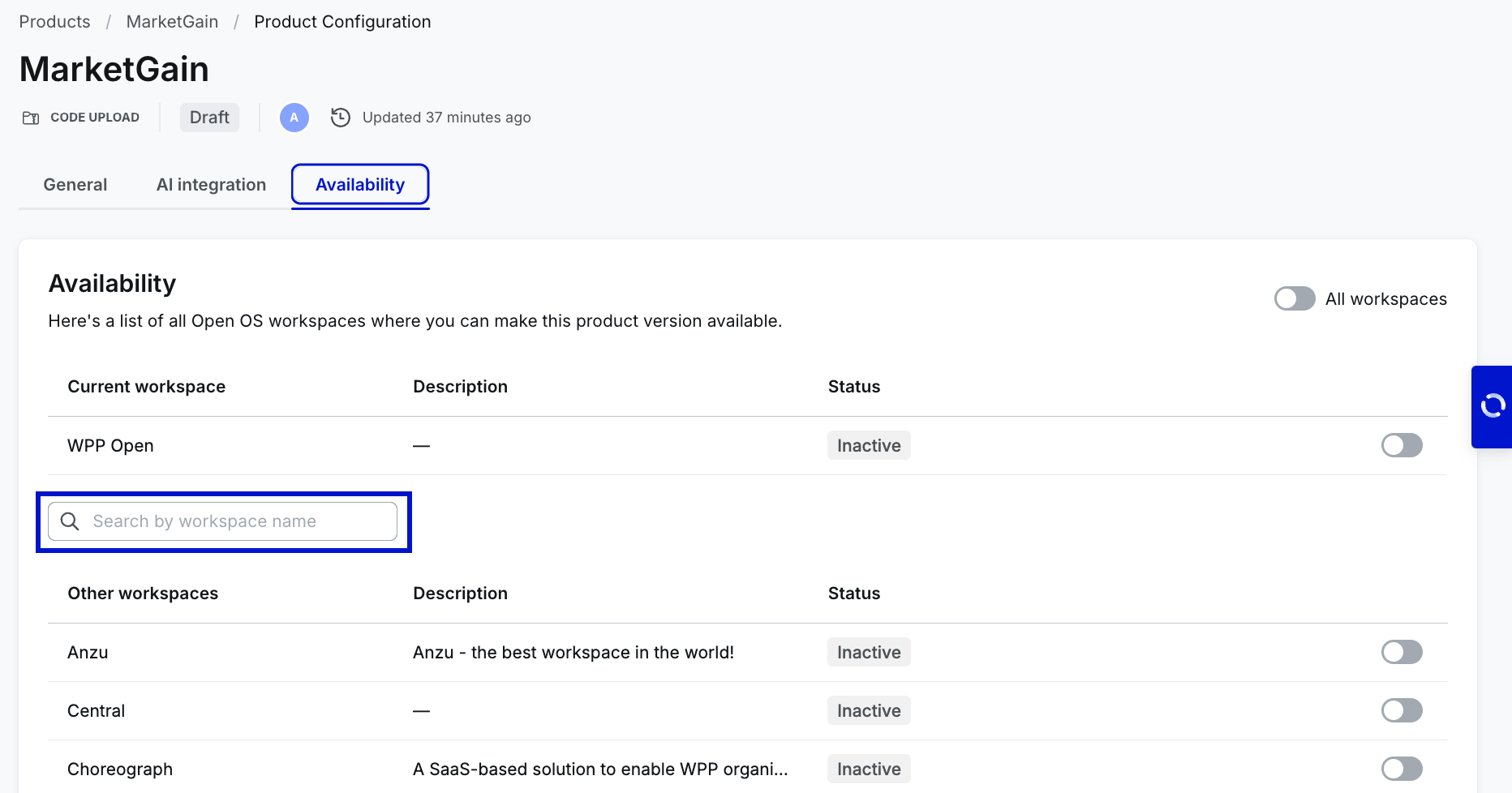The width and height of the screenshot is (1512, 793).
Task: Open the blue floating assistant side widget
Action: click(x=1492, y=406)
